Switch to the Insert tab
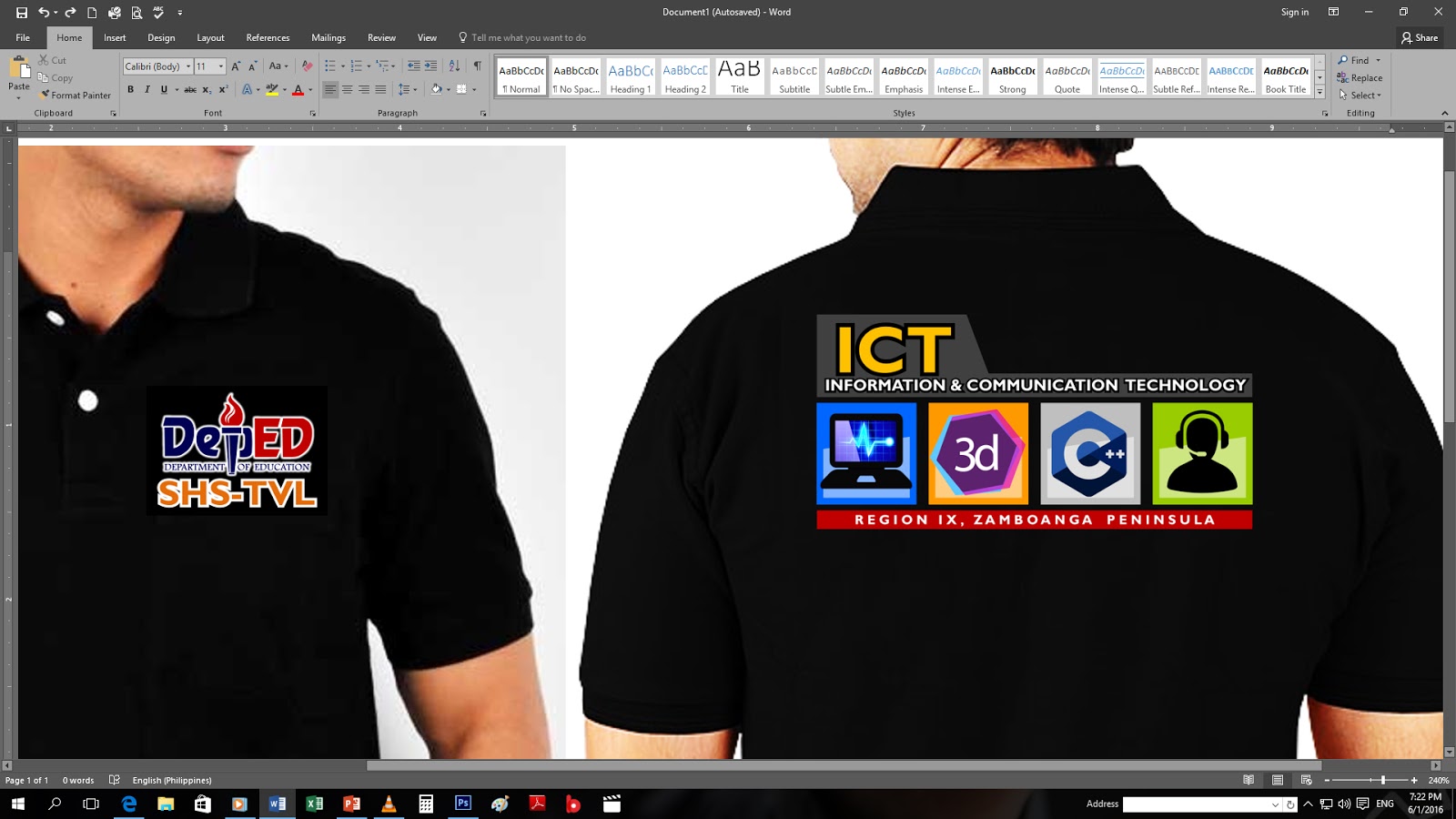The height and width of the screenshot is (819, 1456). point(114,37)
